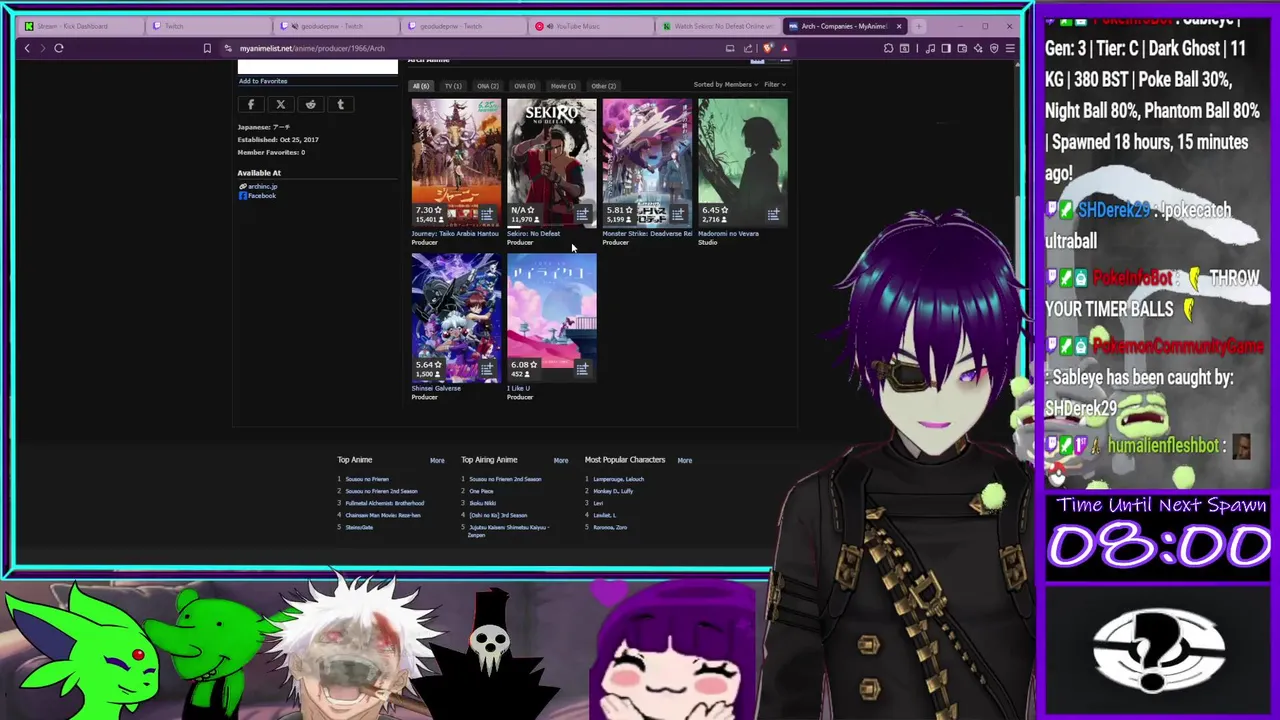This screenshot has height=720, width=1280.
Task: Add Journey: Taiko Arabia Hantou to list
Action: [x=487, y=214]
